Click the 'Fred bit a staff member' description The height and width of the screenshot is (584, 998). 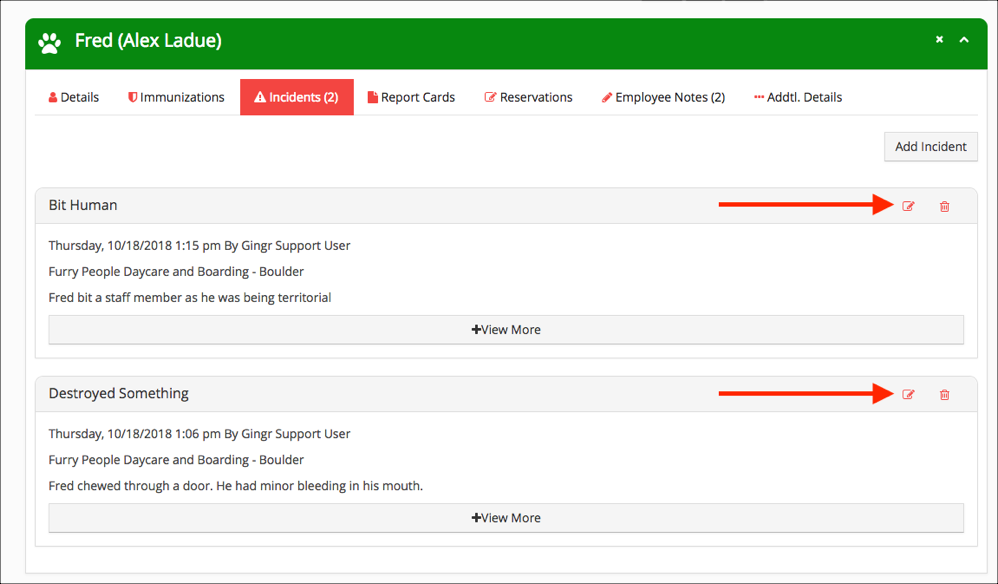point(190,297)
